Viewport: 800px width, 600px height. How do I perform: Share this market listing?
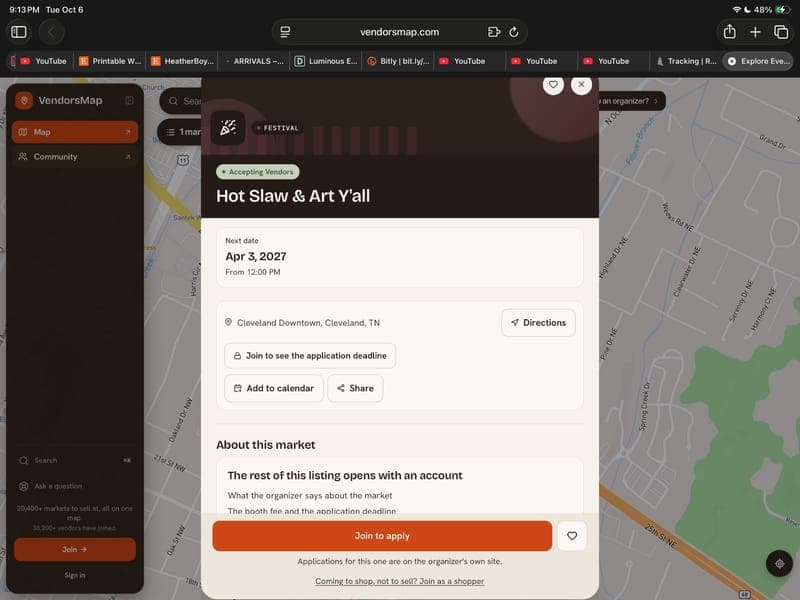click(355, 388)
